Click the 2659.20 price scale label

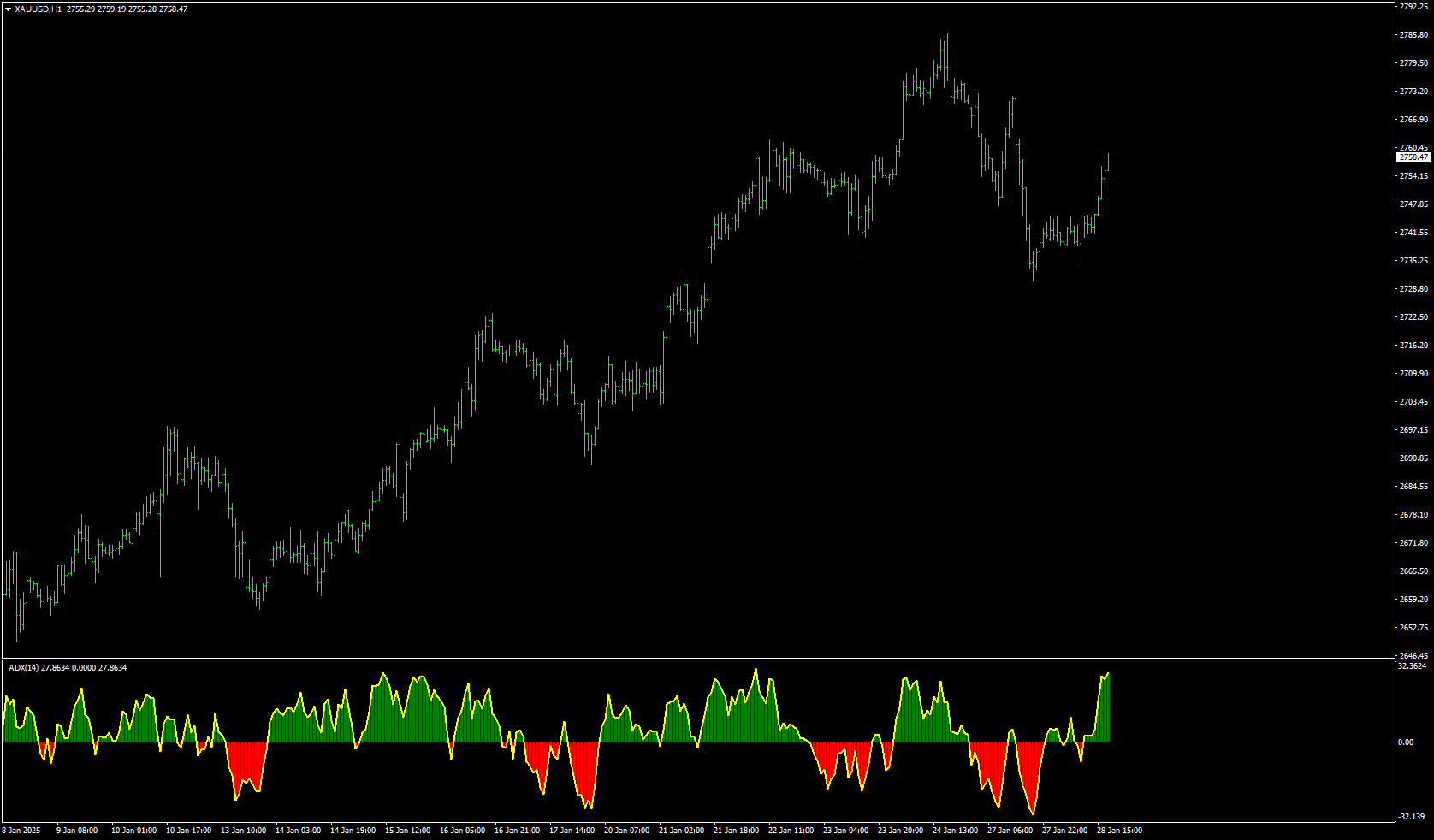click(x=1413, y=600)
